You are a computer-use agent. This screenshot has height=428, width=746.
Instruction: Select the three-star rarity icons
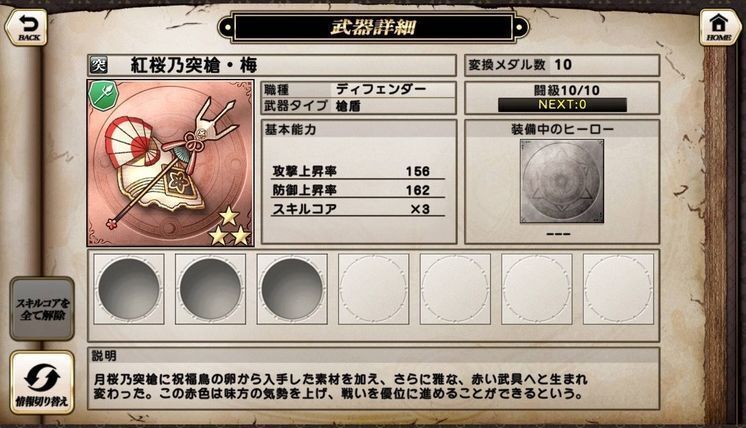230,227
